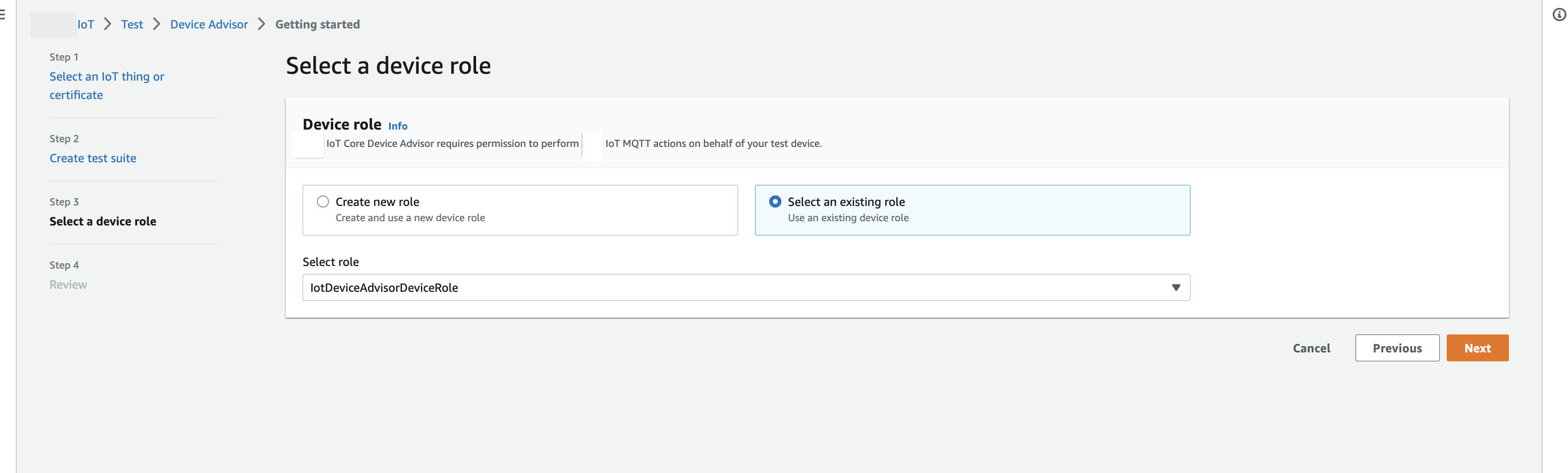This screenshot has width=1568, height=473.
Task: Go back to Create test suite step
Action: (x=92, y=158)
